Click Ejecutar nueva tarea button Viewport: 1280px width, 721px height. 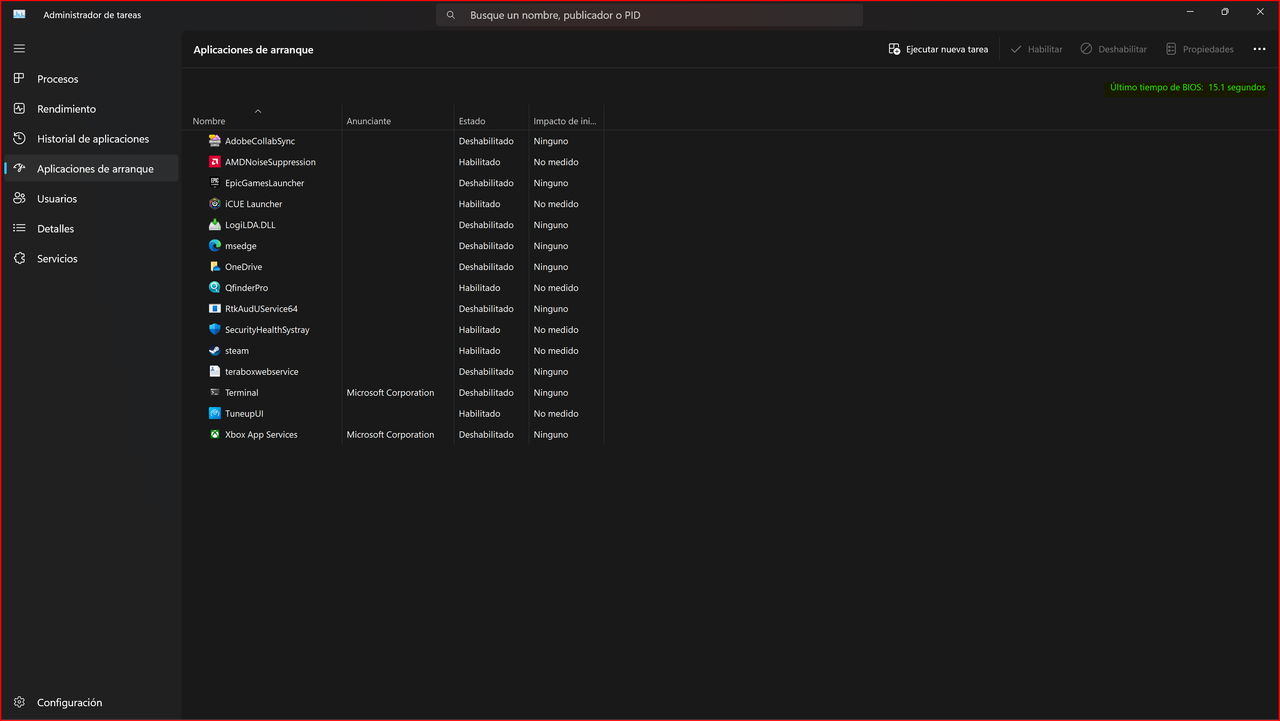pos(938,49)
